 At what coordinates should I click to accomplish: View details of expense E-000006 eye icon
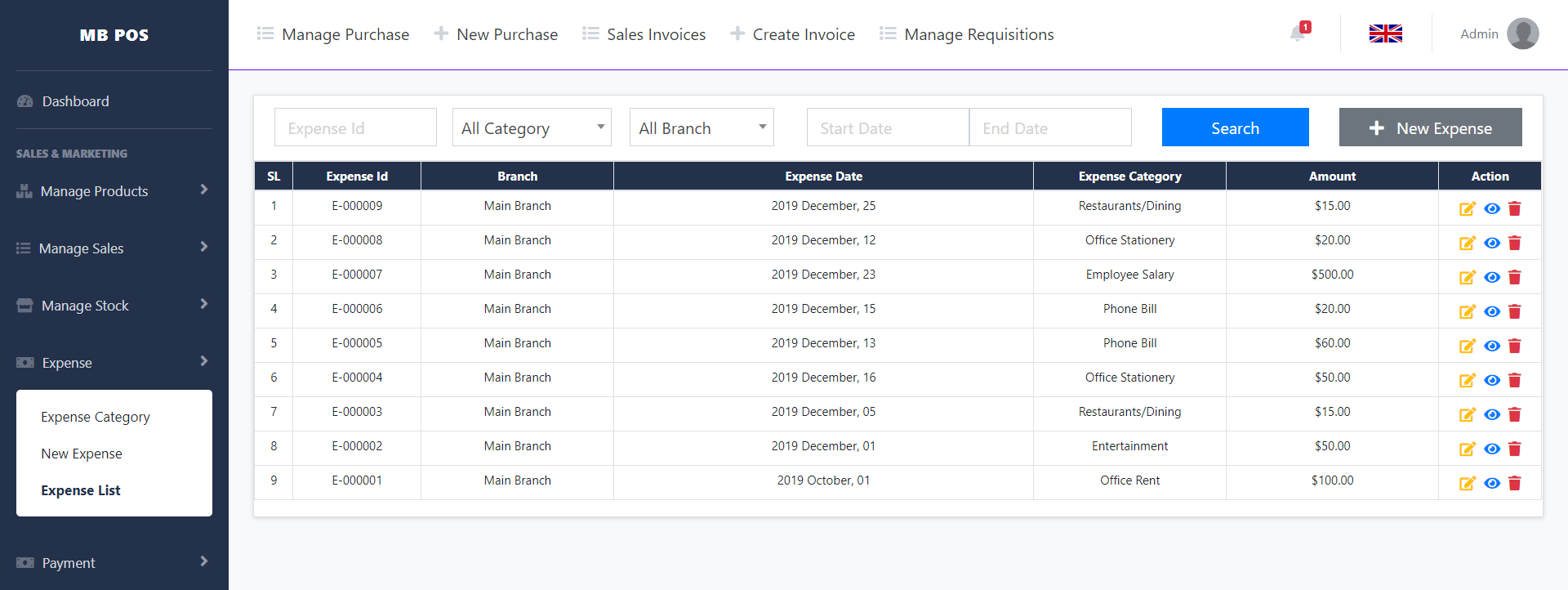[x=1492, y=311]
